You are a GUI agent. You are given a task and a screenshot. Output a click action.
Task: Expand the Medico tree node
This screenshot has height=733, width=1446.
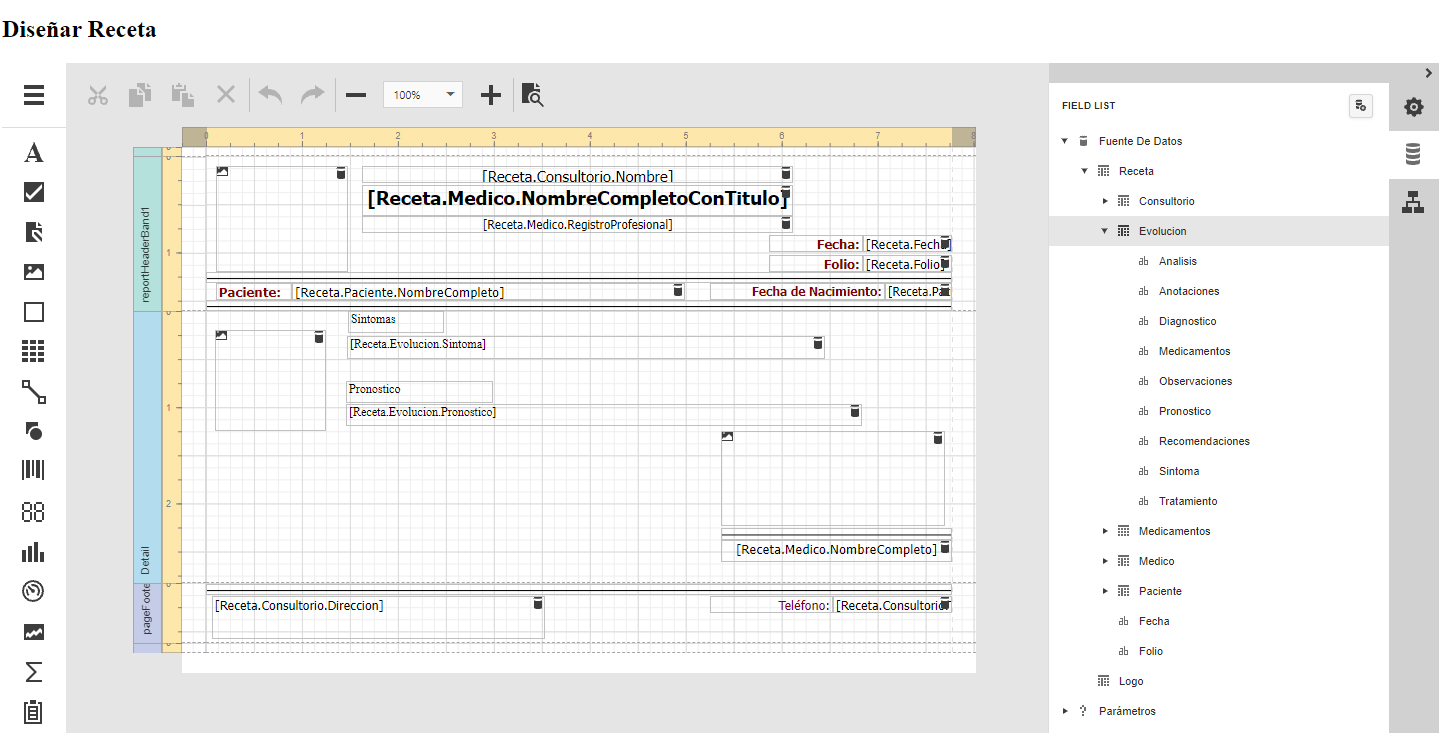(1105, 561)
